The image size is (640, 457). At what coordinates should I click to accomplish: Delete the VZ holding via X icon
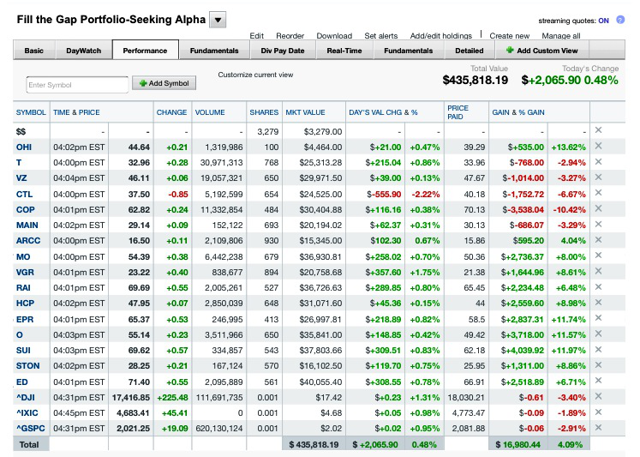point(598,177)
